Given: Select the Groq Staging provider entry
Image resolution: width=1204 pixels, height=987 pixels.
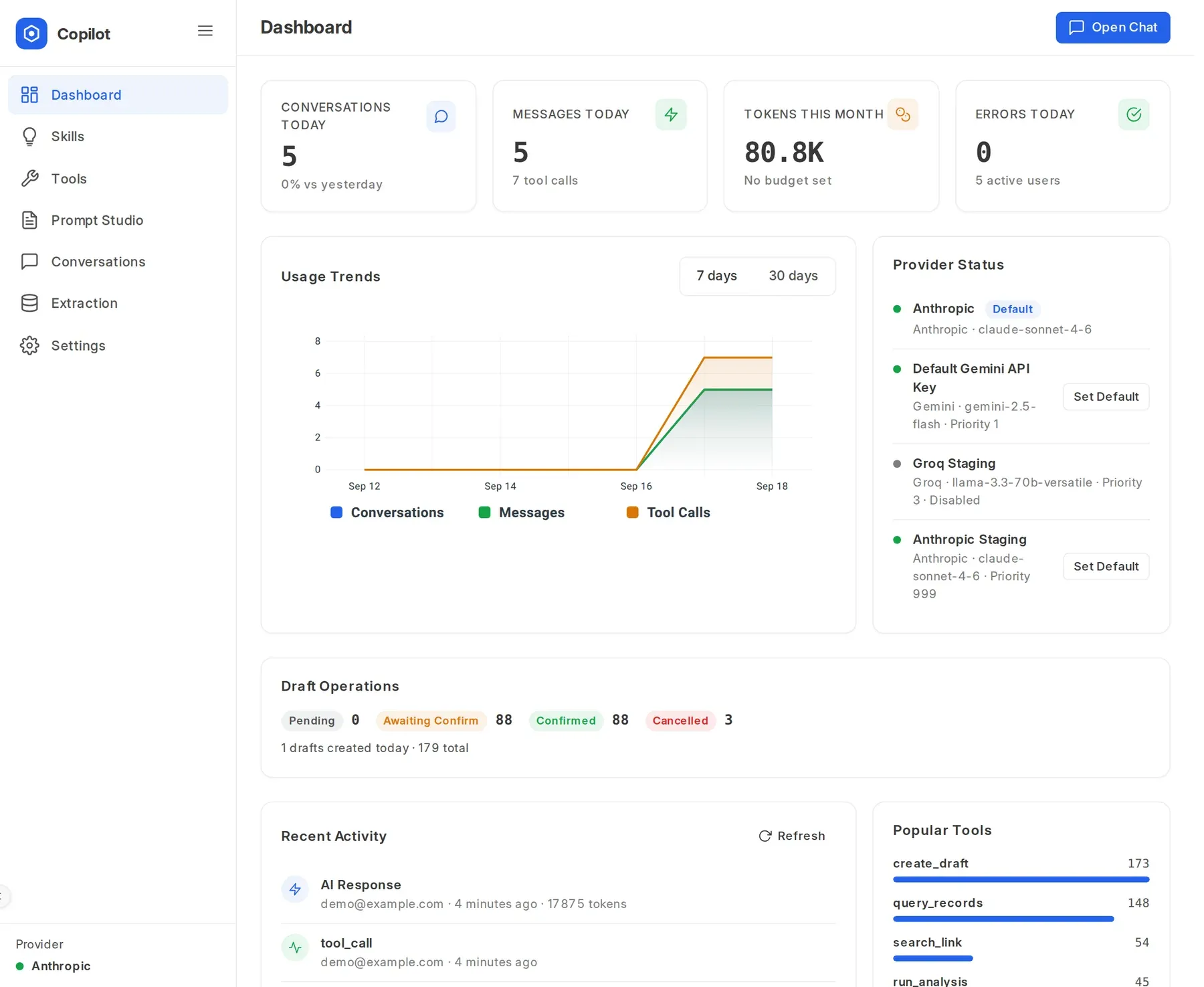Looking at the screenshot, I should 1021,482.
